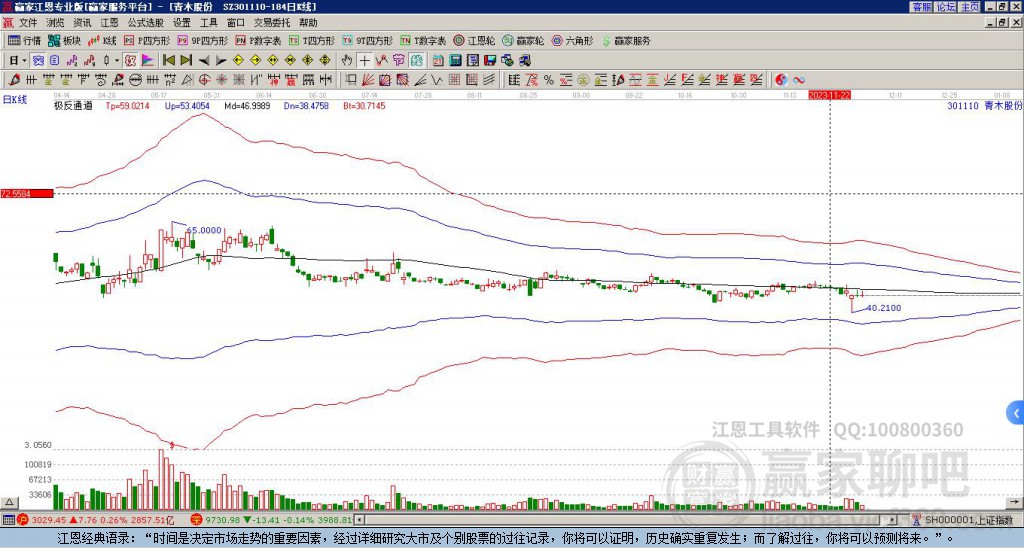
Task: Select the angle line drawing tool
Action: pos(420,80)
